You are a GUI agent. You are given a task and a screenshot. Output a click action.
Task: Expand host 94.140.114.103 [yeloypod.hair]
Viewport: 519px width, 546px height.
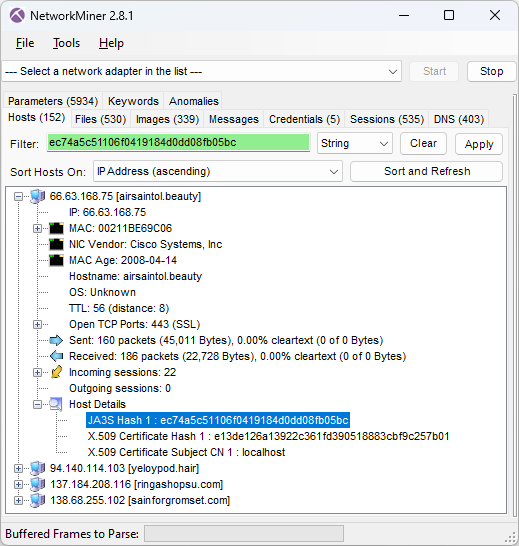[18, 469]
